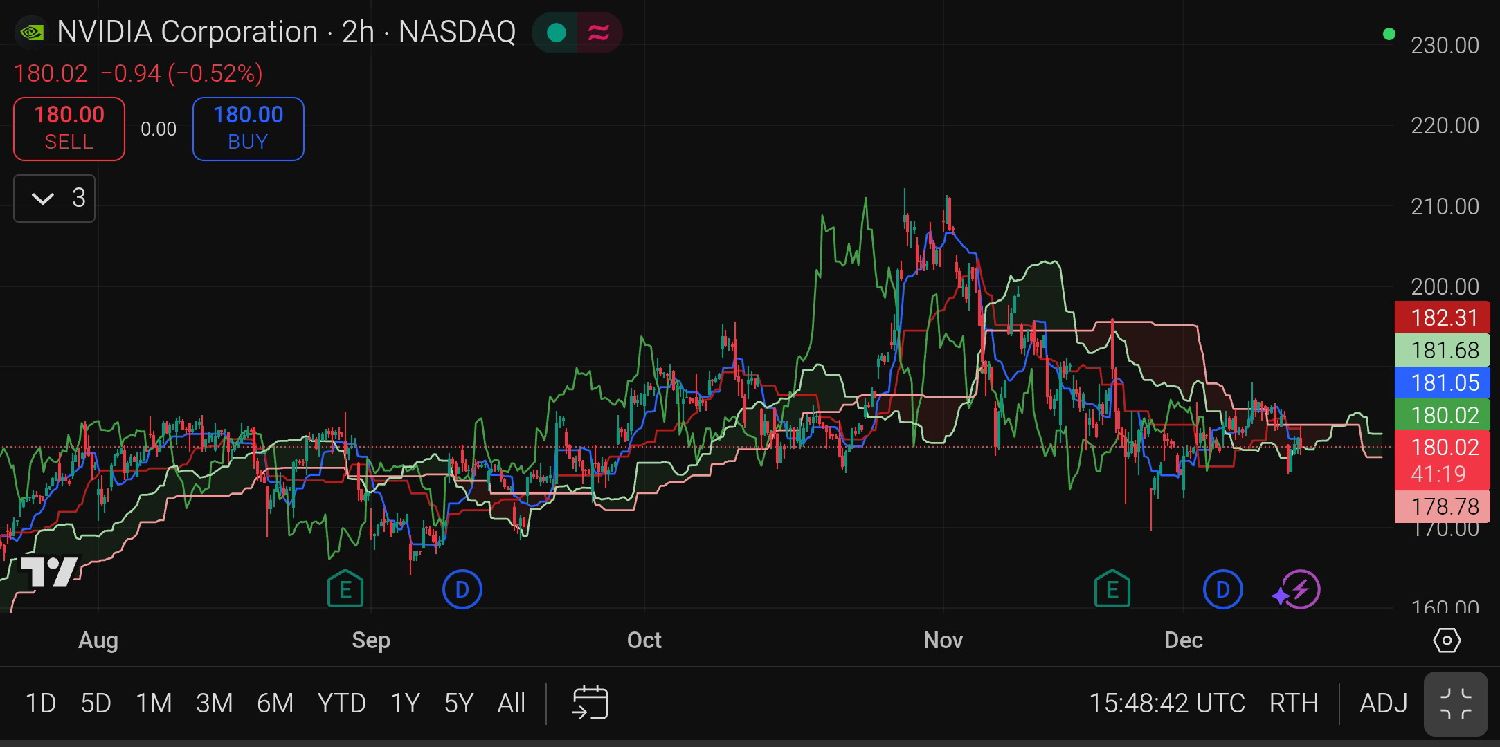Open the purple lightning latest-updates icon
This screenshot has height=747, width=1500.
point(1298,590)
